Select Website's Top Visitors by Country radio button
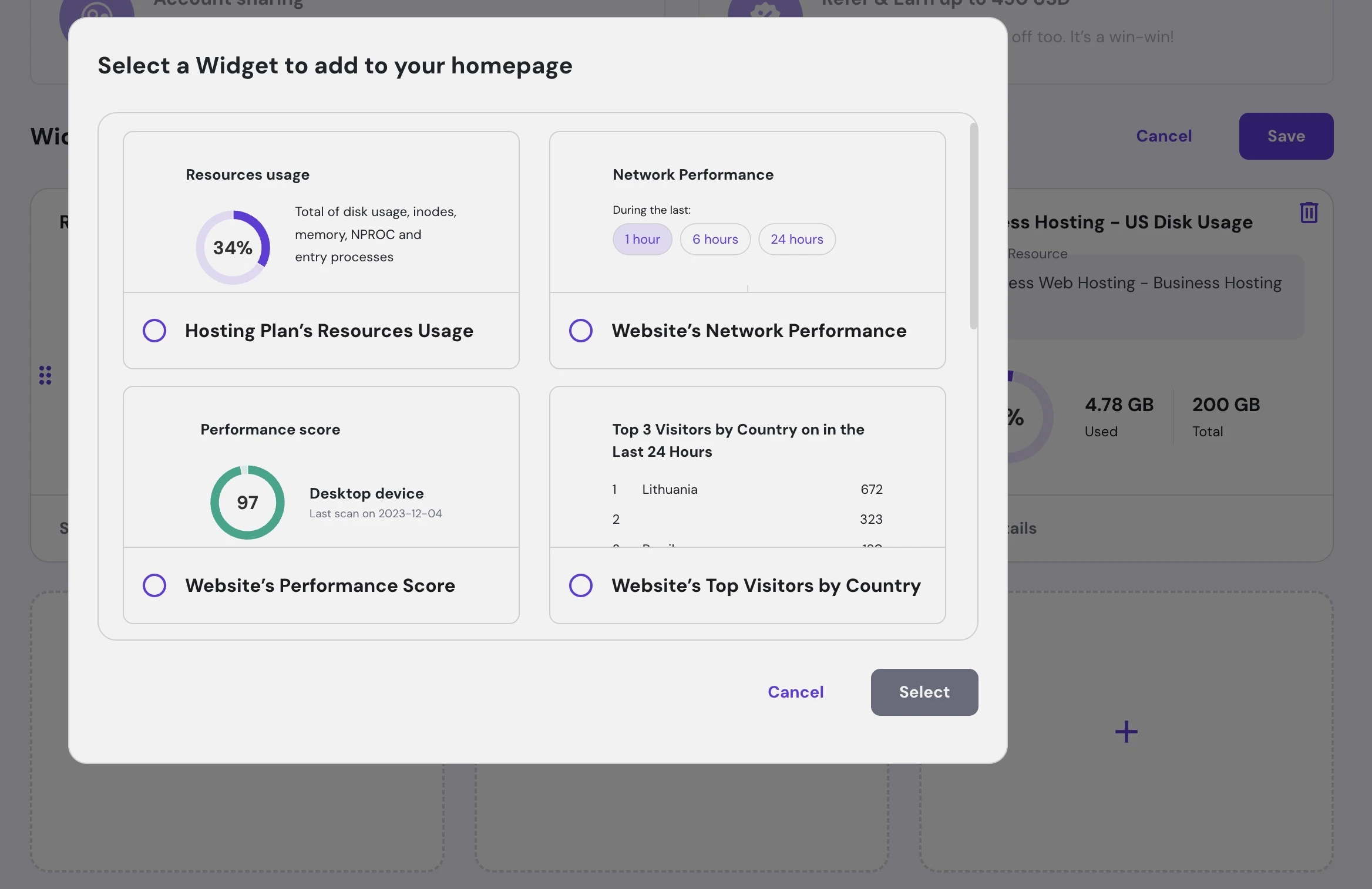 coord(580,585)
